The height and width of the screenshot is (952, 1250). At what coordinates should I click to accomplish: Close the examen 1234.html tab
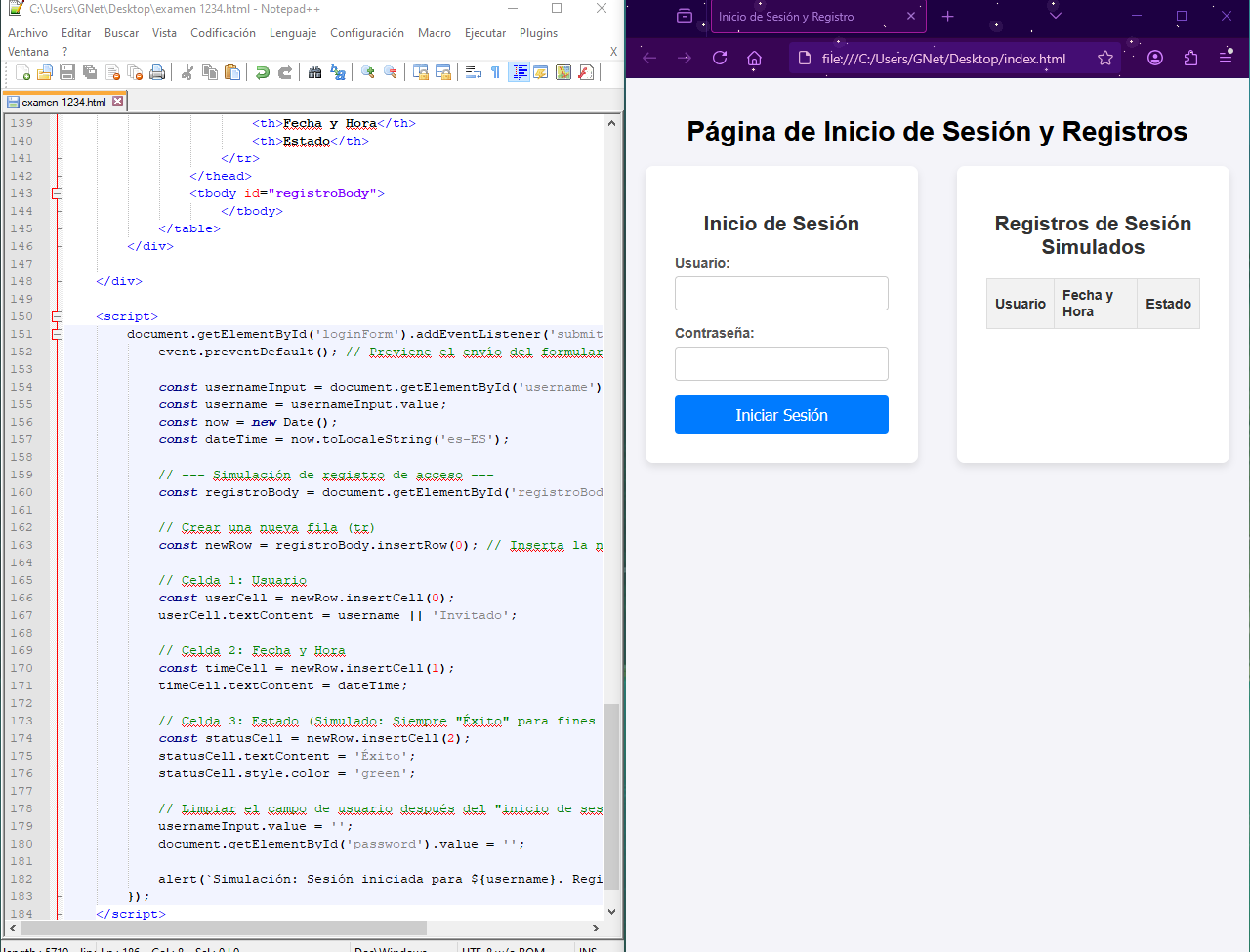click(x=118, y=102)
